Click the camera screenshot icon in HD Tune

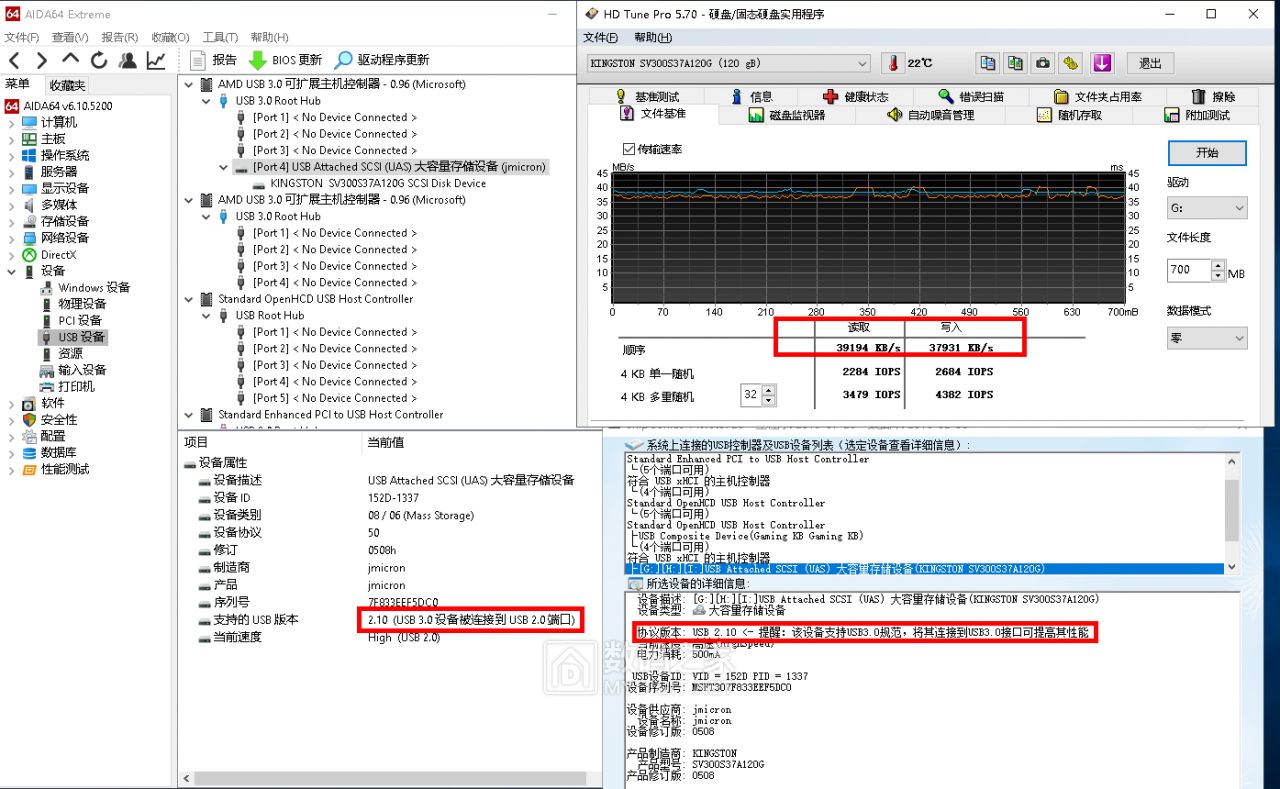[1043, 63]
